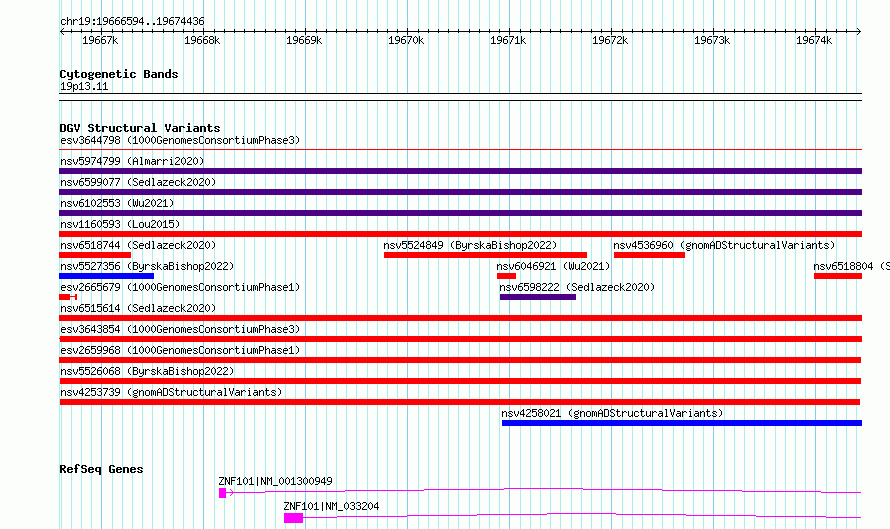Click the nsv4536960 gnomAD red bar
This screenshot has width=890, height=529.
[x=649, y=255]
